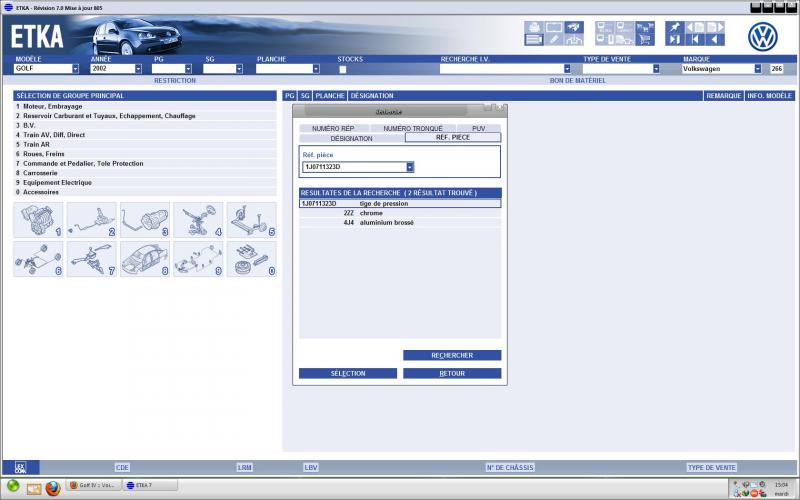The height and width of the screenshot is (500, 800).
Task: Select 3 B.V. group
Action: [x=145, y=126]
